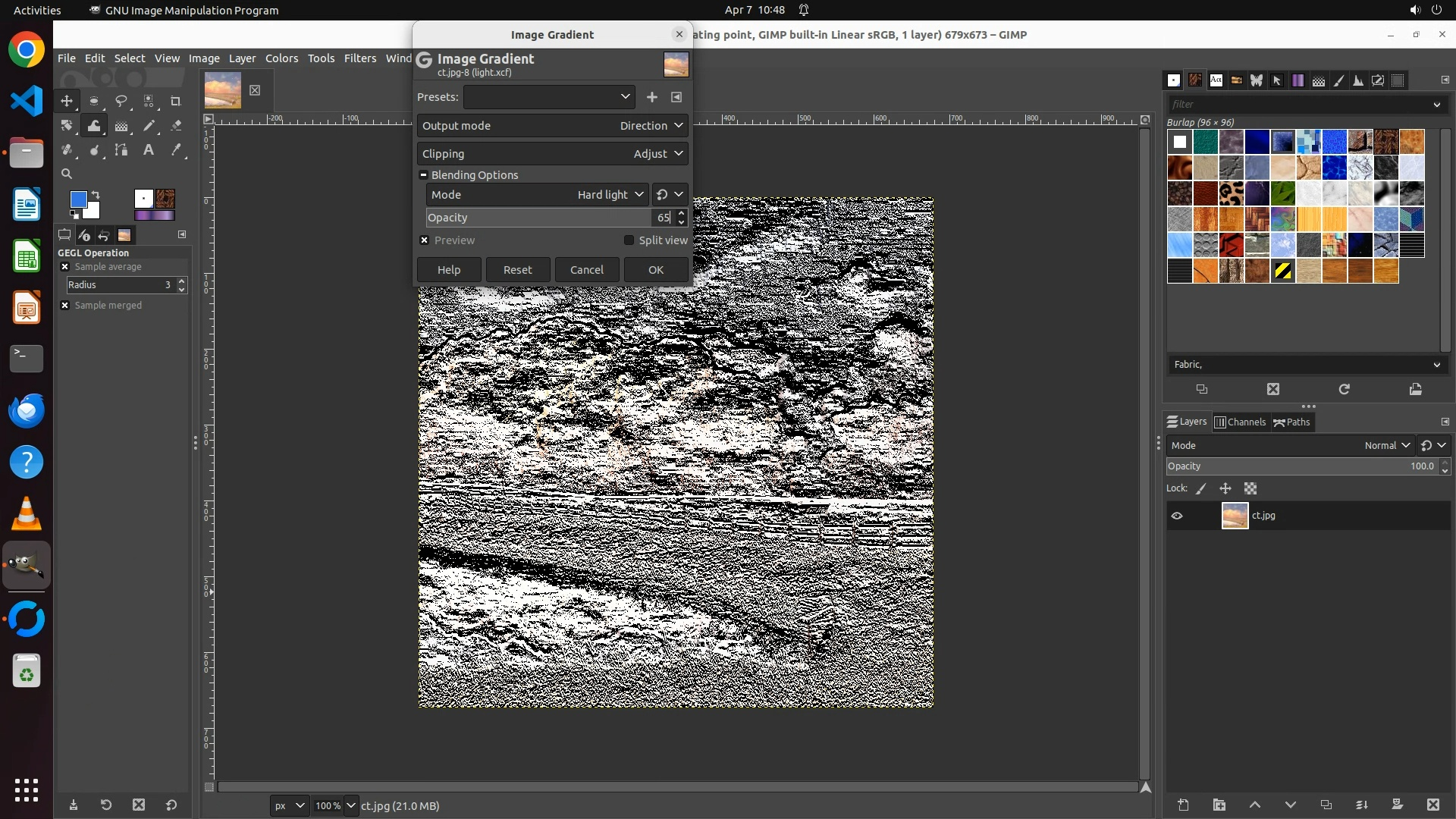Screen dimensions: 1456x819
Task: Select the Text tool
Action: pos(149,150)
